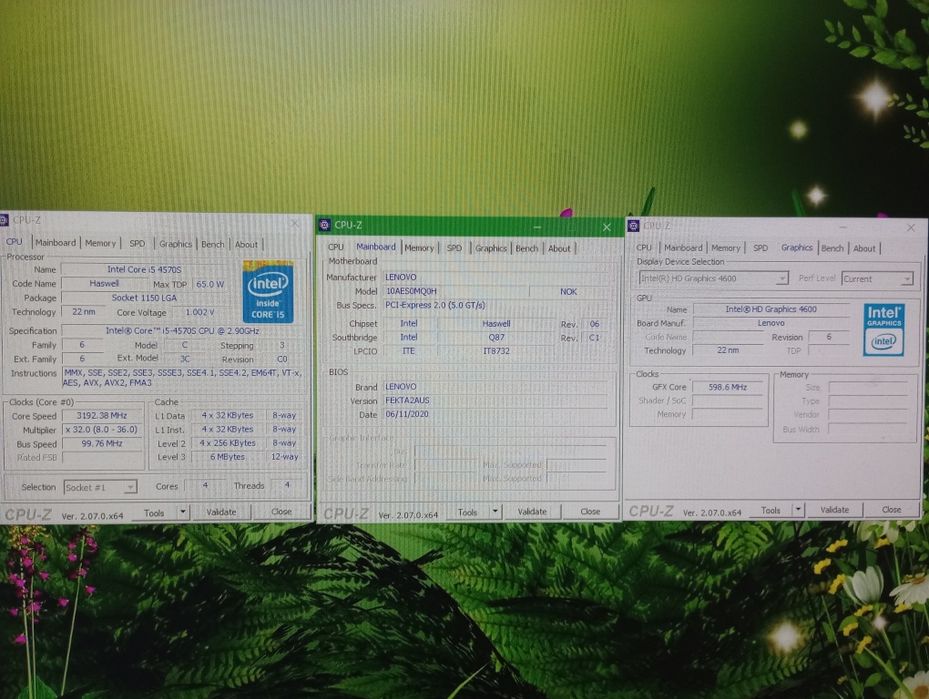Select Mainboard tab in right CPU-Z window
Viewport: 929px width, 699px height.
click(683, 248)
